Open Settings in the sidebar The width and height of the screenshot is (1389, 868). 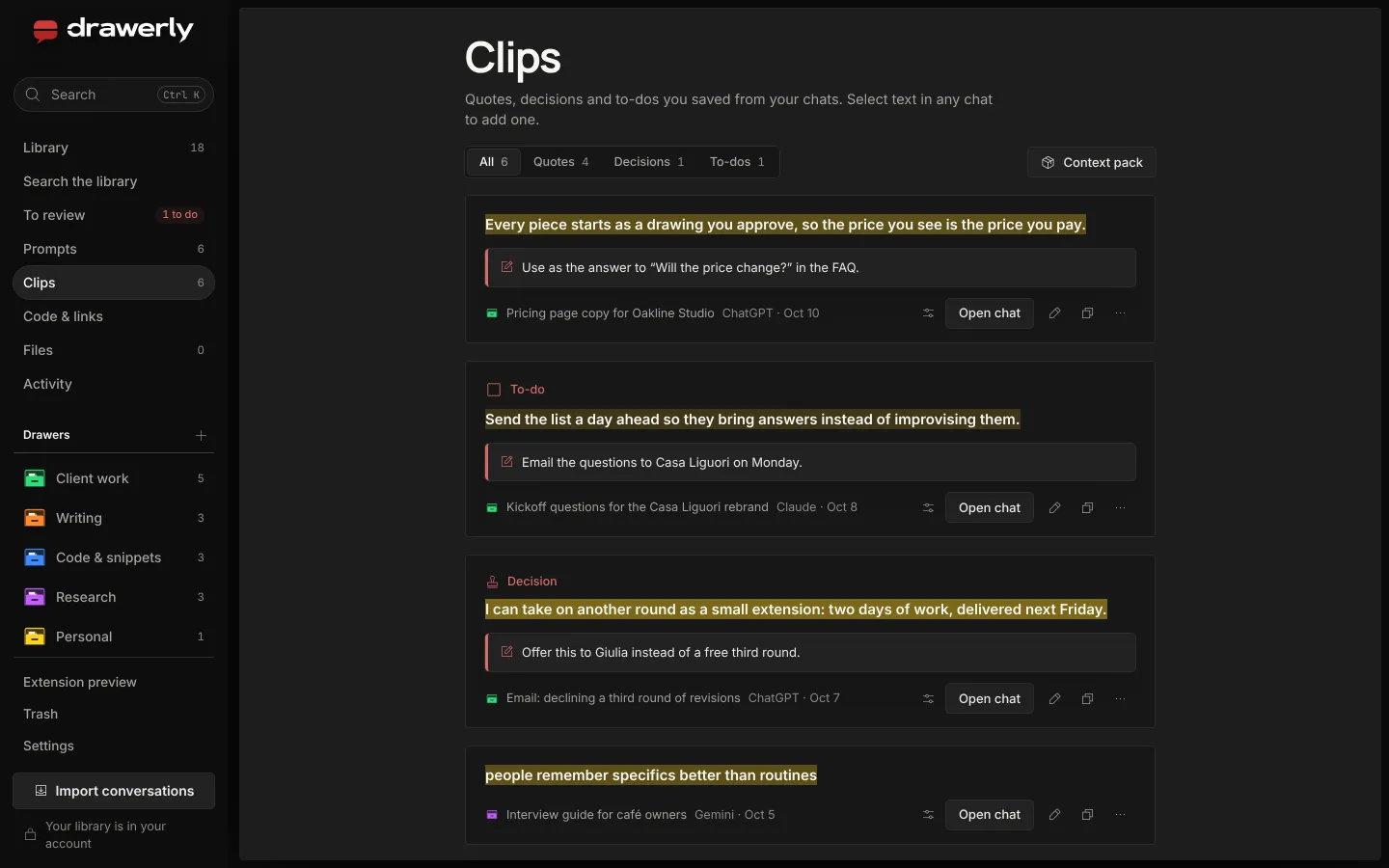tap(114, 746)
